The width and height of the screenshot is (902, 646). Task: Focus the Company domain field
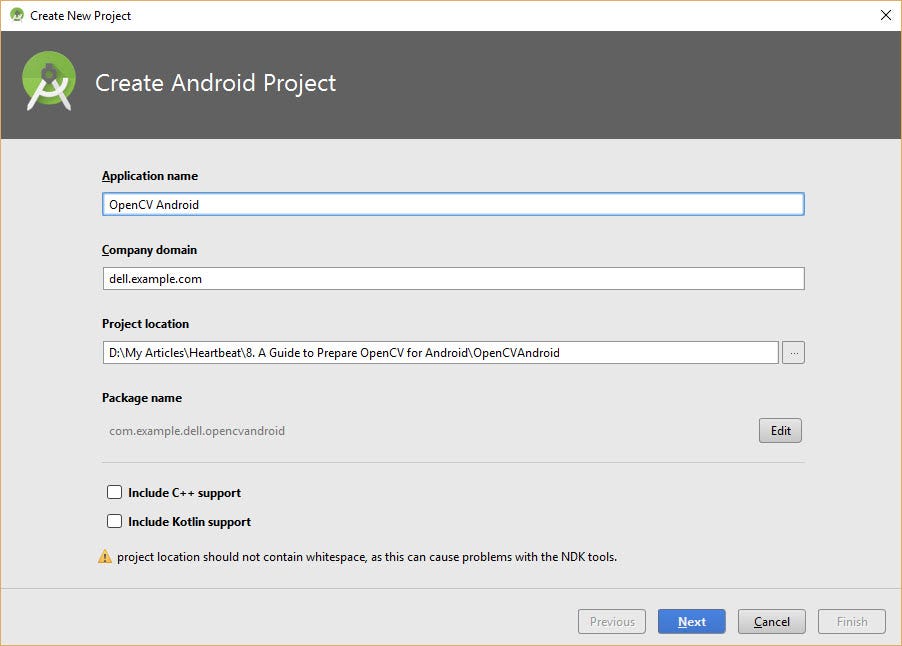453,278
